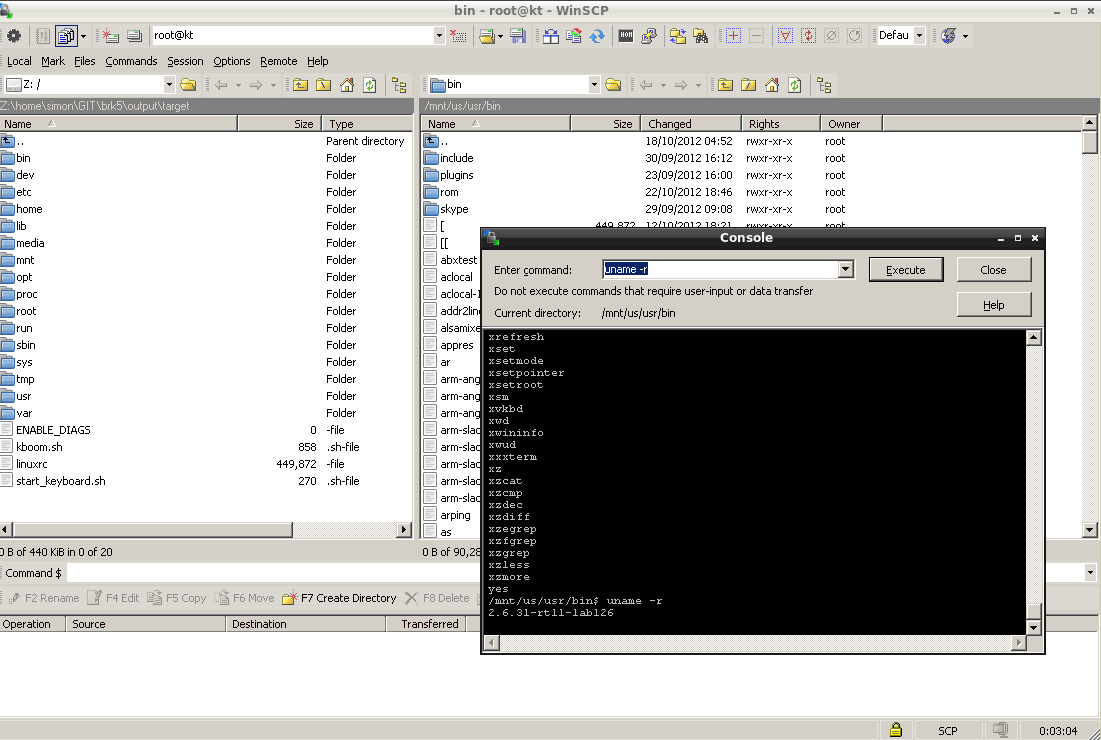Open the Commands menu
This screenshot has width=1101, height=740.
point(131,61)
